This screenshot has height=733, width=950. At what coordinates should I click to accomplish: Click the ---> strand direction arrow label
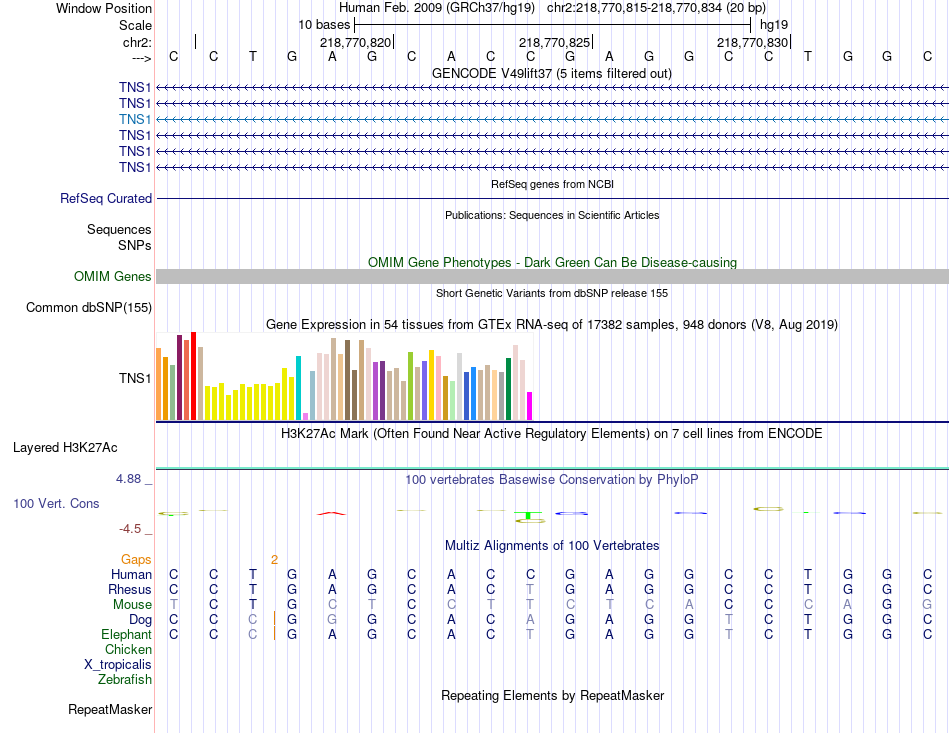click(141, 58)
